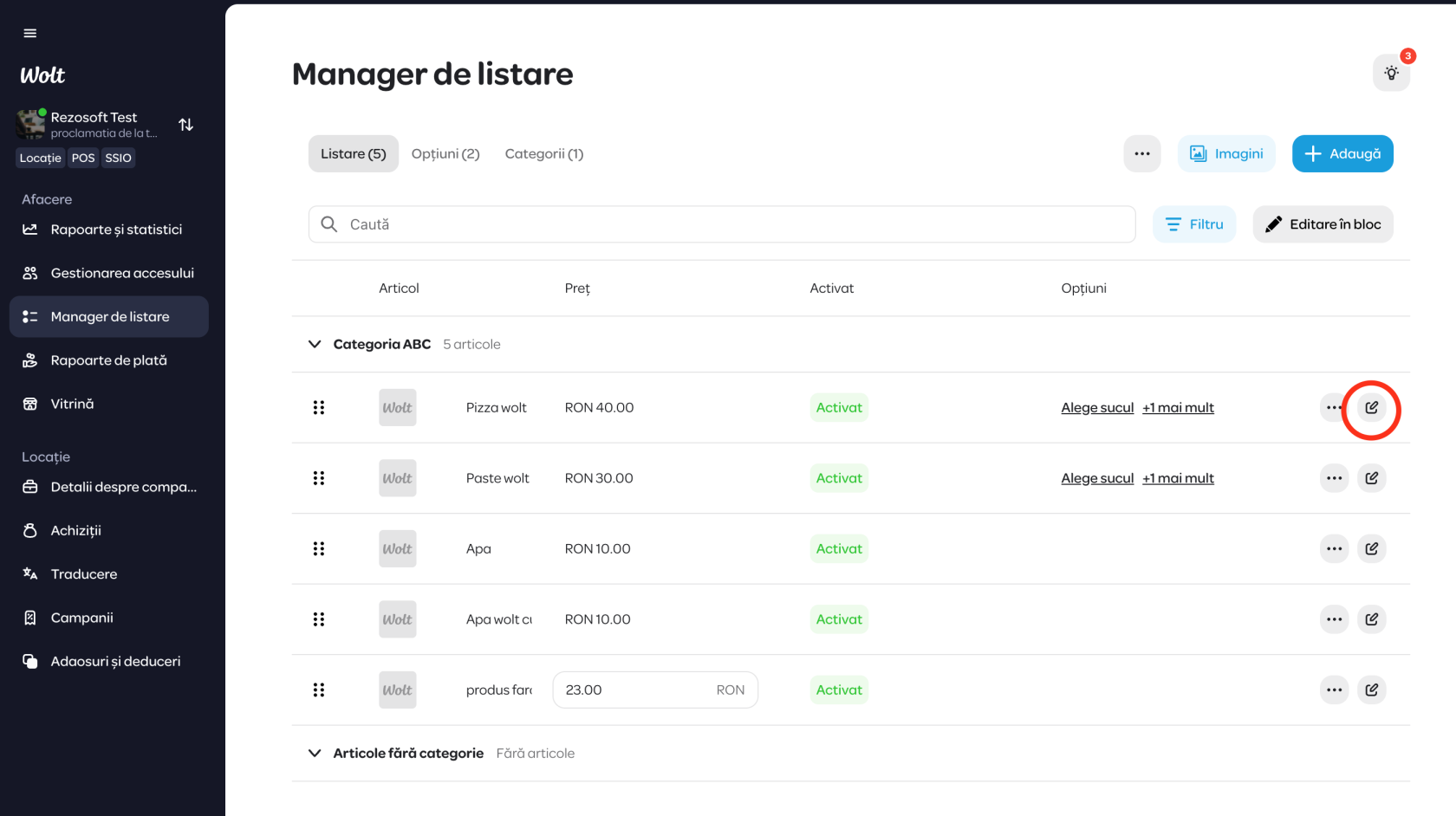Collapse the Categoria ABC section
The width and height of the screenshot is (1456, 816).
tap(315, 344)
